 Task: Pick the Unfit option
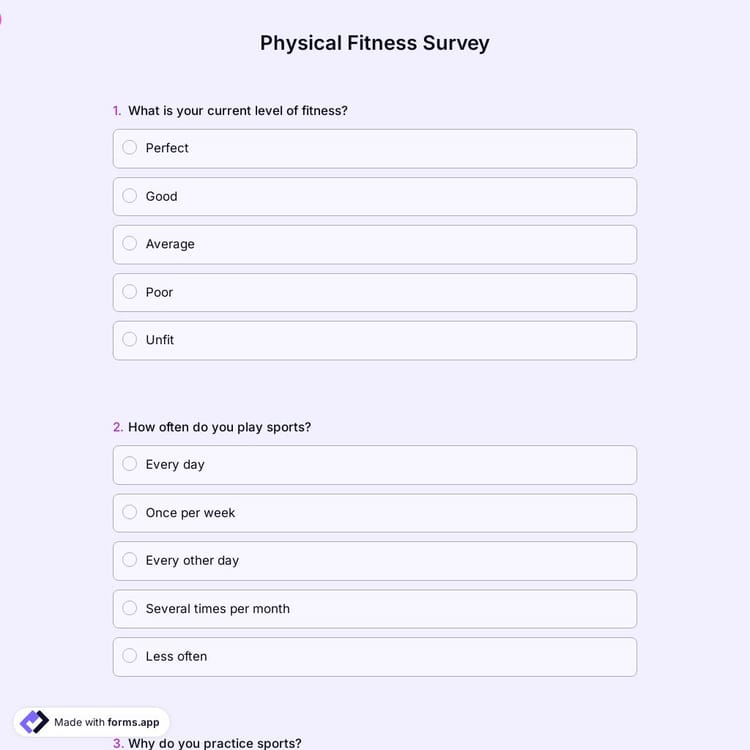point(130,340)
